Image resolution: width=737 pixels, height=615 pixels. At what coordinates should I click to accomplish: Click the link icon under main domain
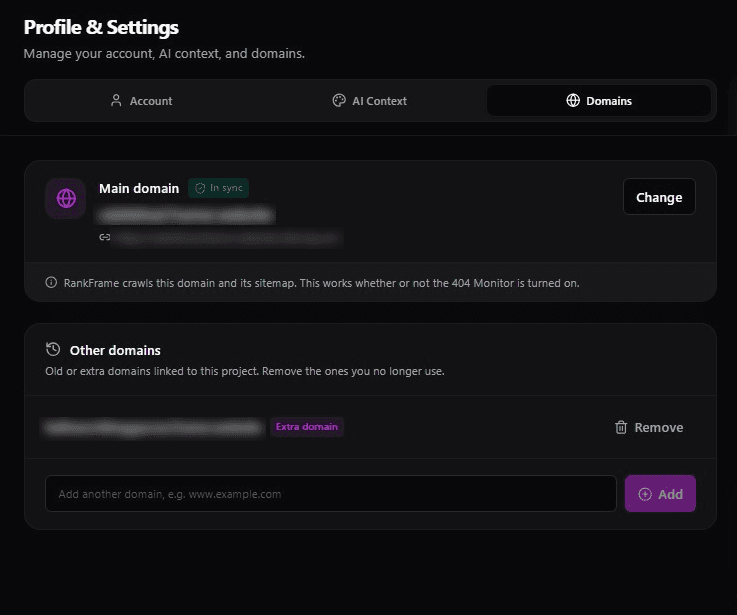tap(105, 237)
